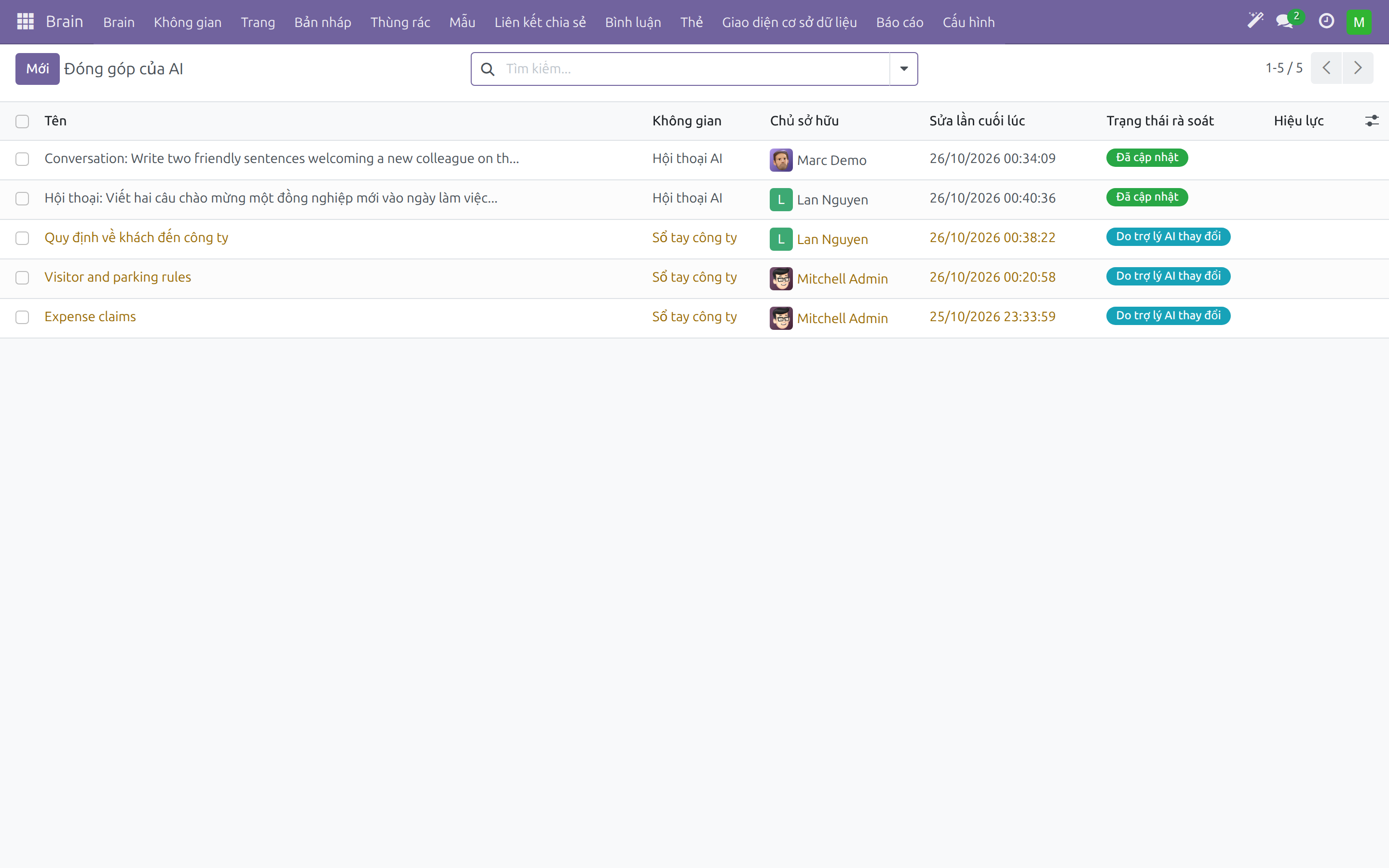Viewport: 1389px width, 868px height.
Task: Open the green M user avatar menu
Action: click(x=1359, y=22)
